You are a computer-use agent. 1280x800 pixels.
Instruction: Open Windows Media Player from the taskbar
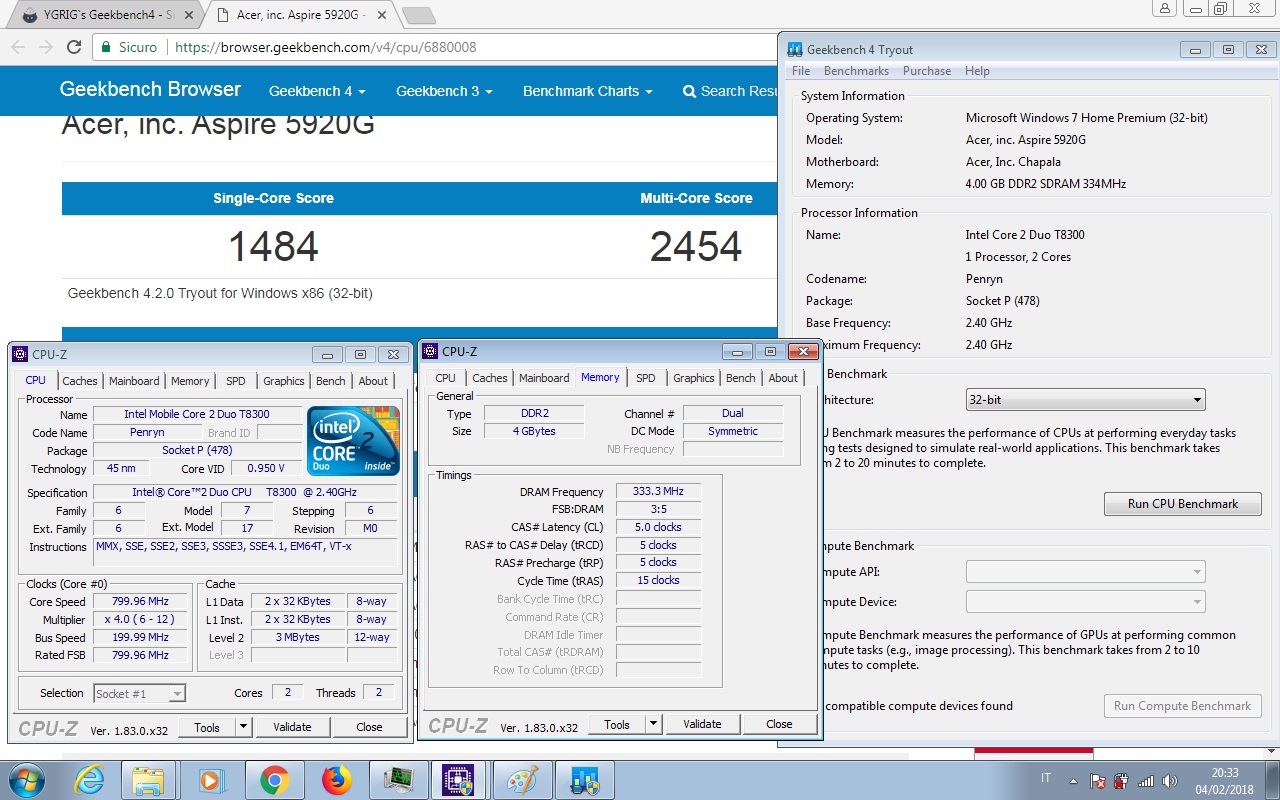point(211,780)
